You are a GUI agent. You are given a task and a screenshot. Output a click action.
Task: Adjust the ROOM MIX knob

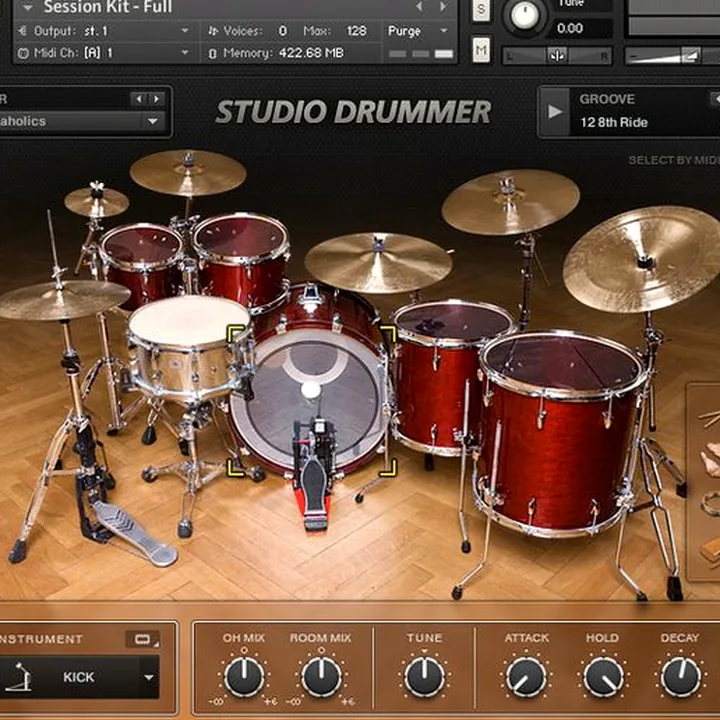pyautogui.click(x=321, y=677)
